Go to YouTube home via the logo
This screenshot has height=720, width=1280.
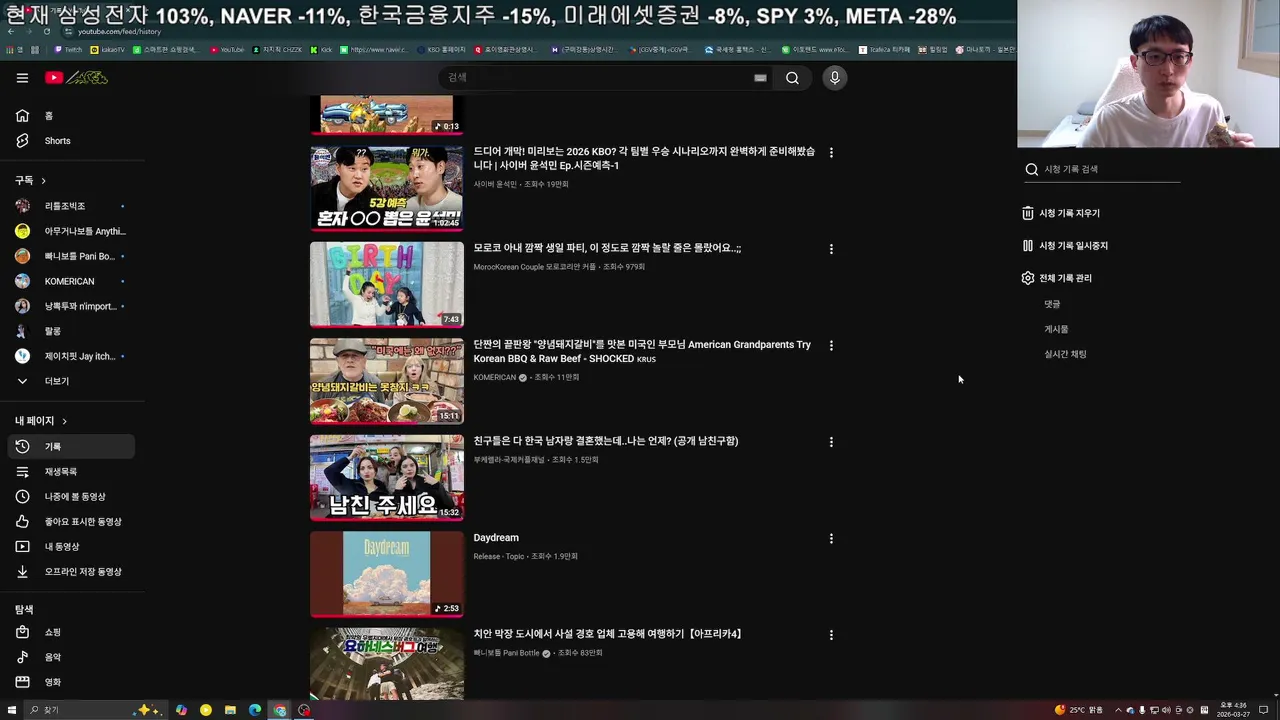[76, 78]
